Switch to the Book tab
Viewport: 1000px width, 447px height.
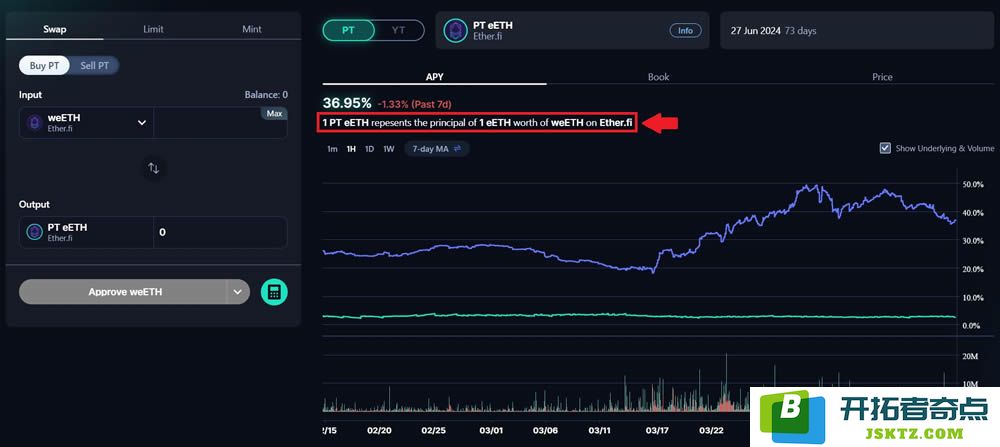click(658, 77)
